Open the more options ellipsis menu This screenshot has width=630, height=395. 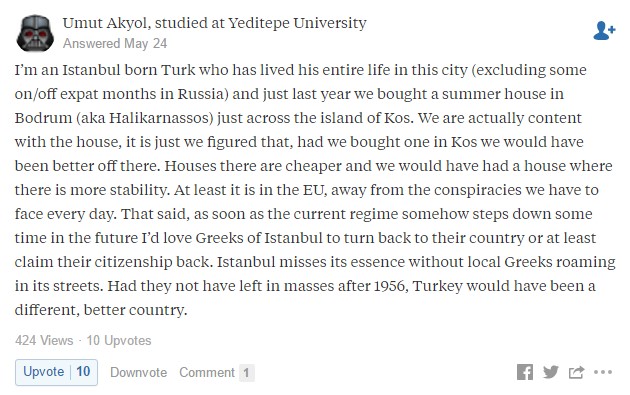[603, 372]
